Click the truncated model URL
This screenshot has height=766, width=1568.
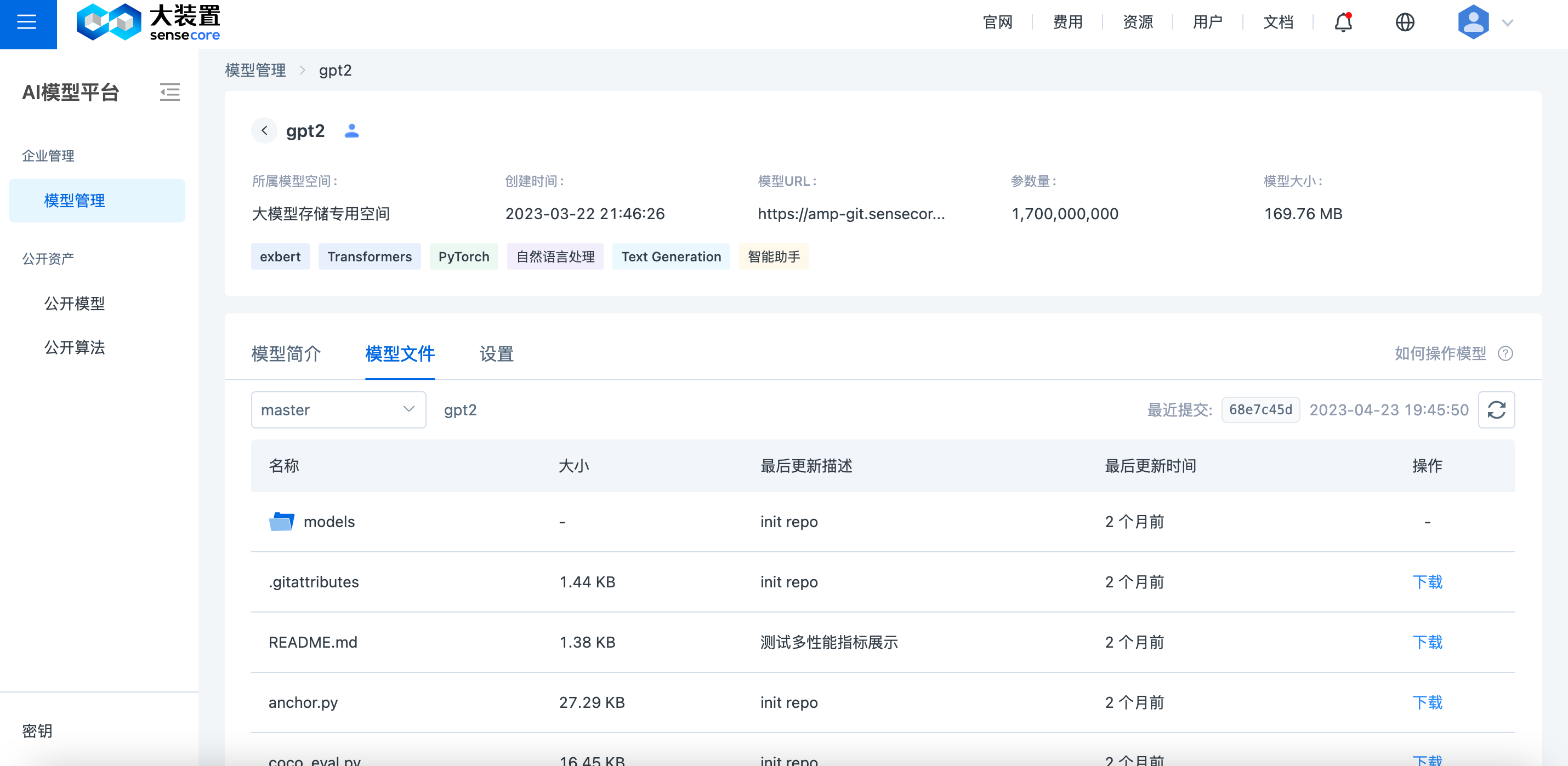[851, 214]
